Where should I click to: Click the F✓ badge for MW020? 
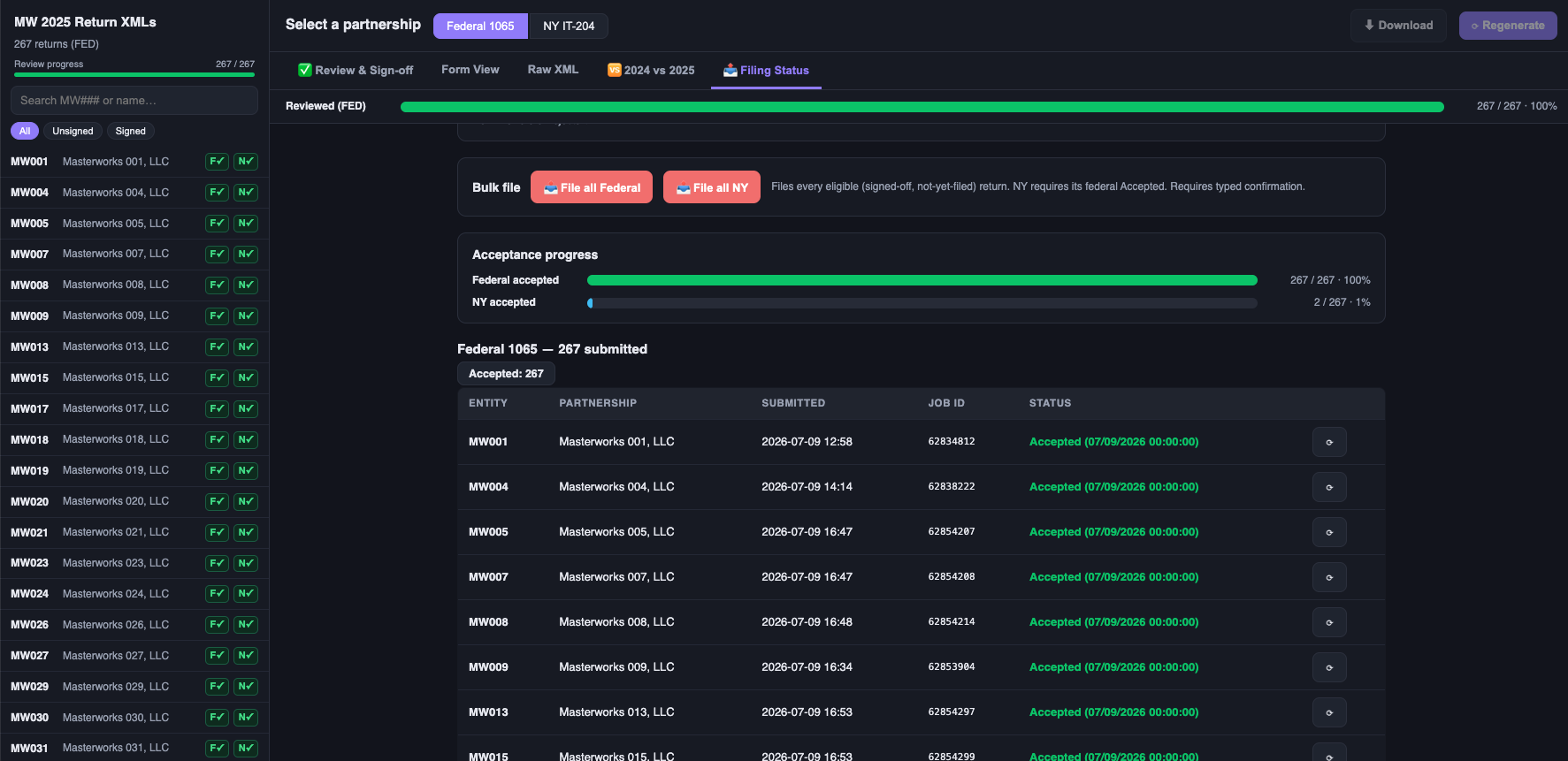[217, 502]
